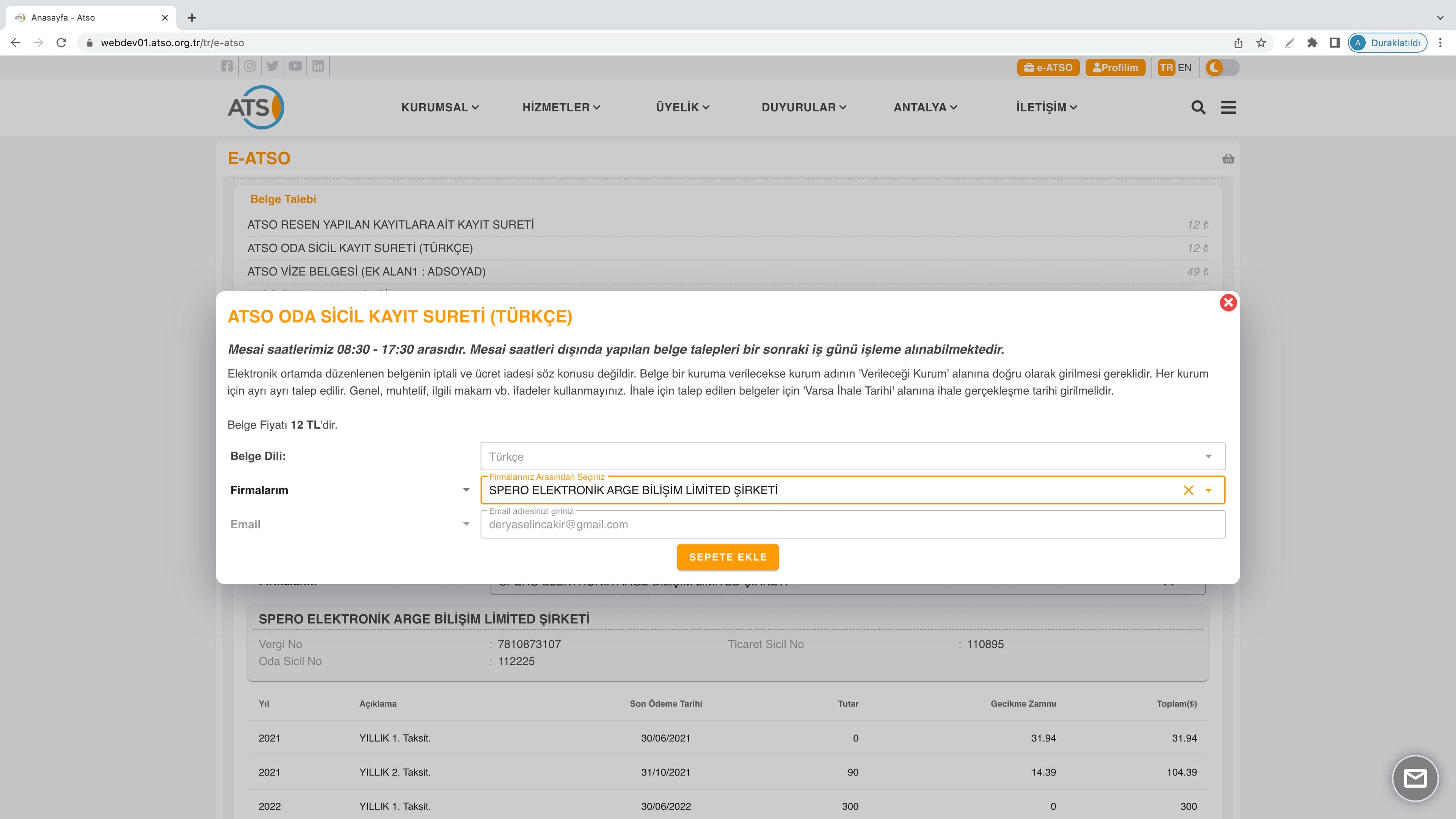The image size is (1456, 819).
Task: Open the Email type dropdown
Action: pyautogui.click(x=350, y=524)
